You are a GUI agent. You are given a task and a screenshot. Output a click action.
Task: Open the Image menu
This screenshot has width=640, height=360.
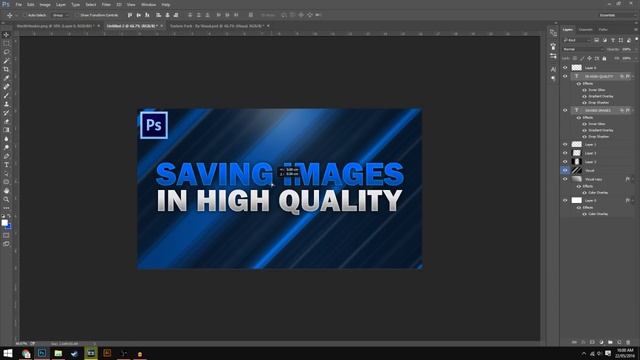click(45, 4)
